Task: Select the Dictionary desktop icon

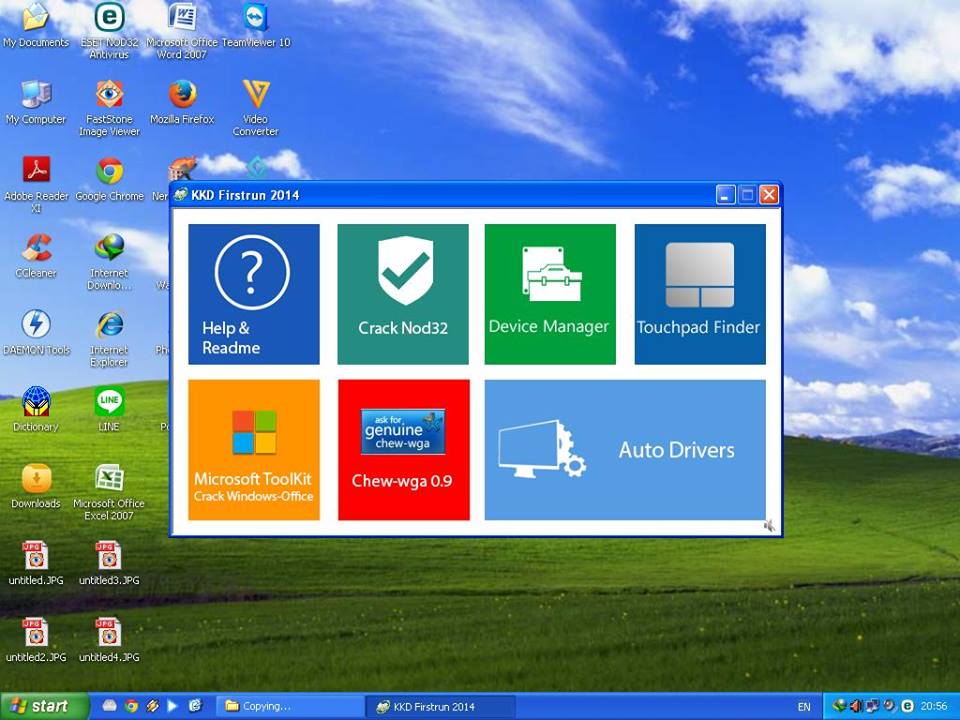Action: tap(36, 410)
